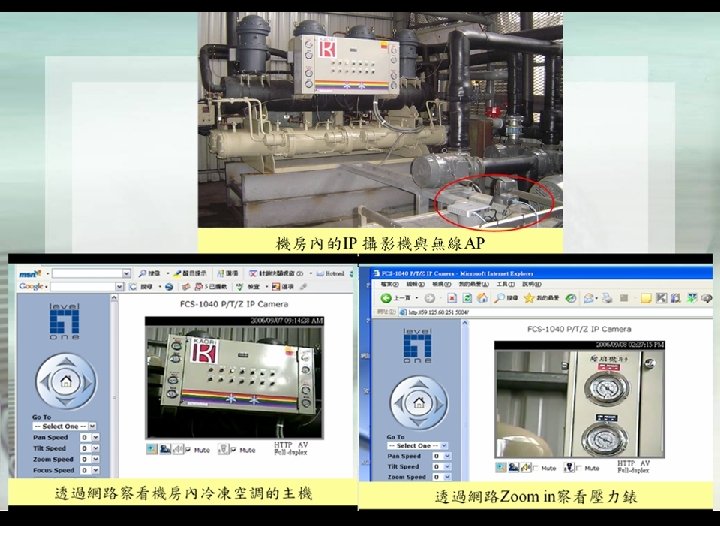Tilt camera up in Internet Explorer PTZ pad
This screenshot has width=720, height=540.
pyautogui.click(x=418, y=384)
